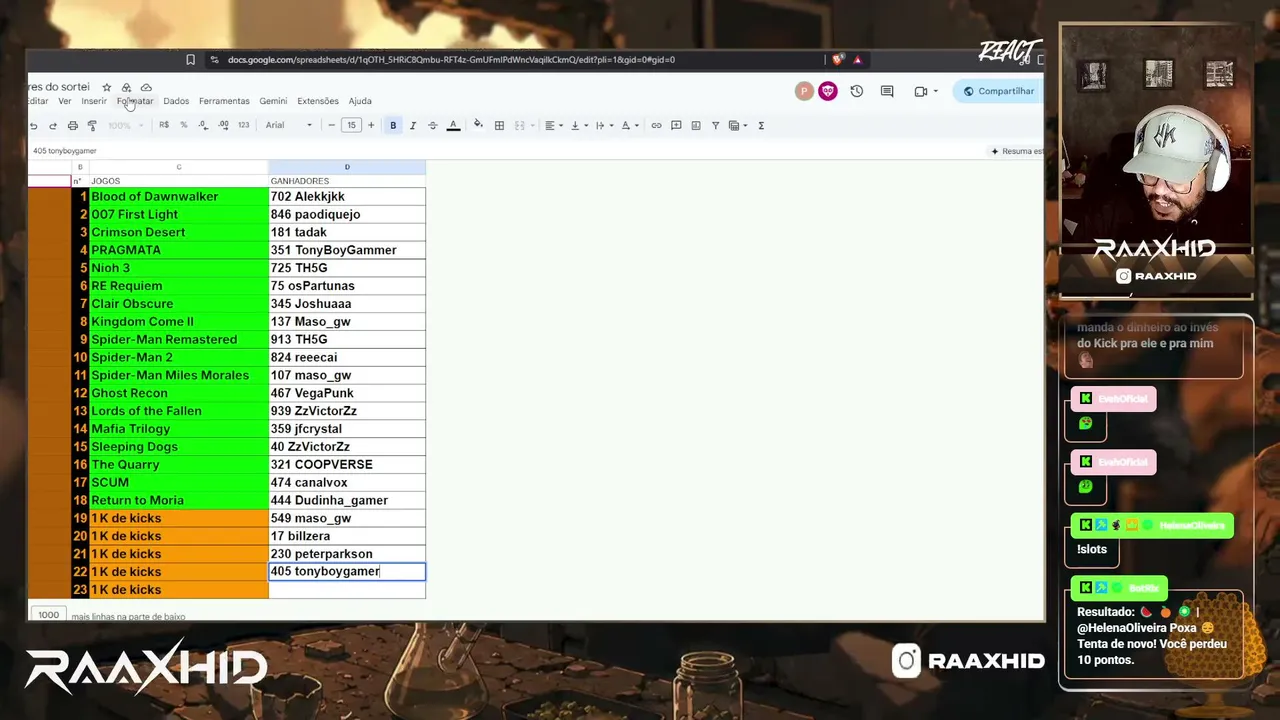Open the Gemini menu
Viewport: 1280px width, 720px height.
pyautogui.click(x=273, y=101)
